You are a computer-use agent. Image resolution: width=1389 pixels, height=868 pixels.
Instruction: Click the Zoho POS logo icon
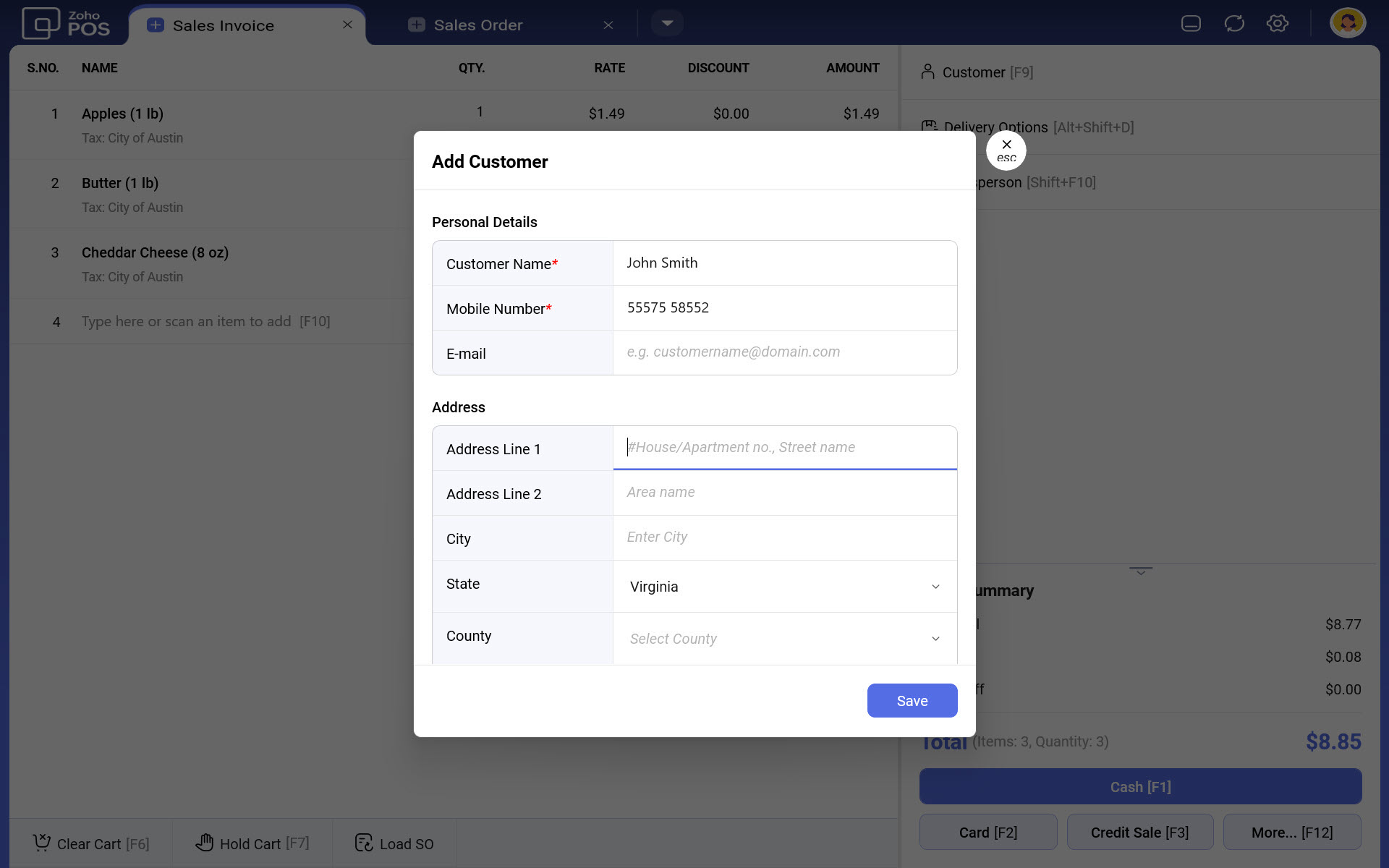tap(41, 24)
